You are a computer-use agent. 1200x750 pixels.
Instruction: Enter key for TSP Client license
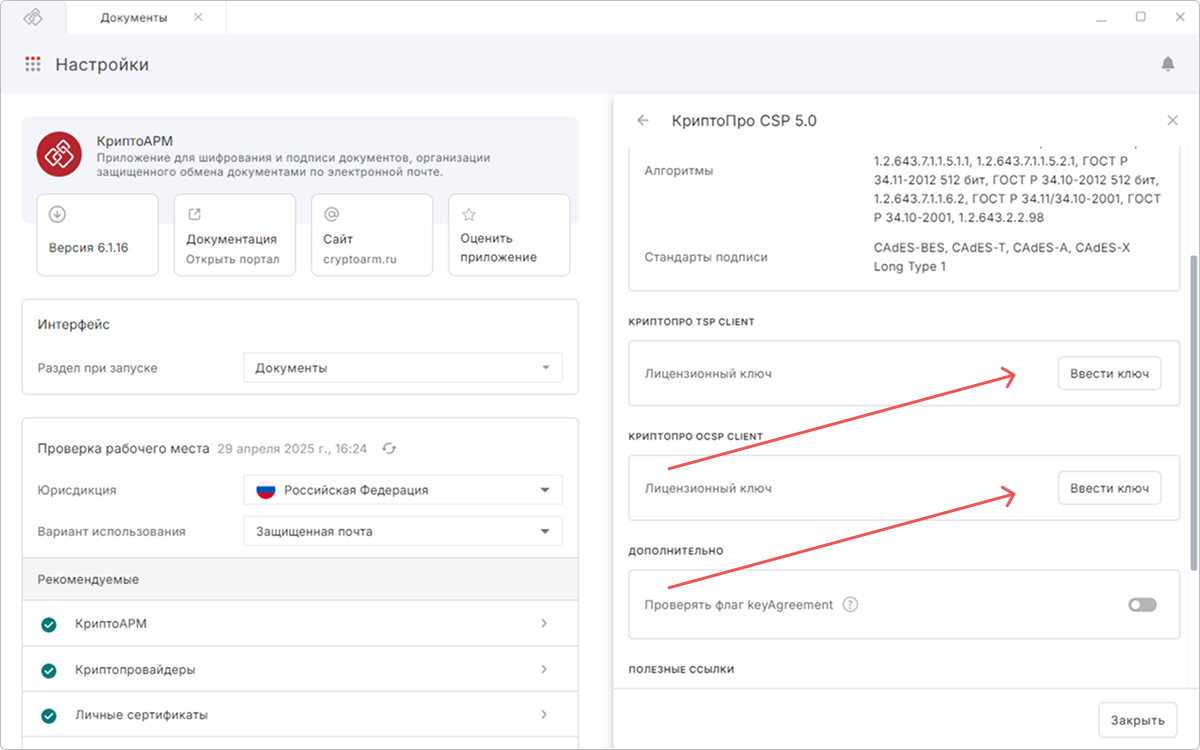click(1109, 374)
